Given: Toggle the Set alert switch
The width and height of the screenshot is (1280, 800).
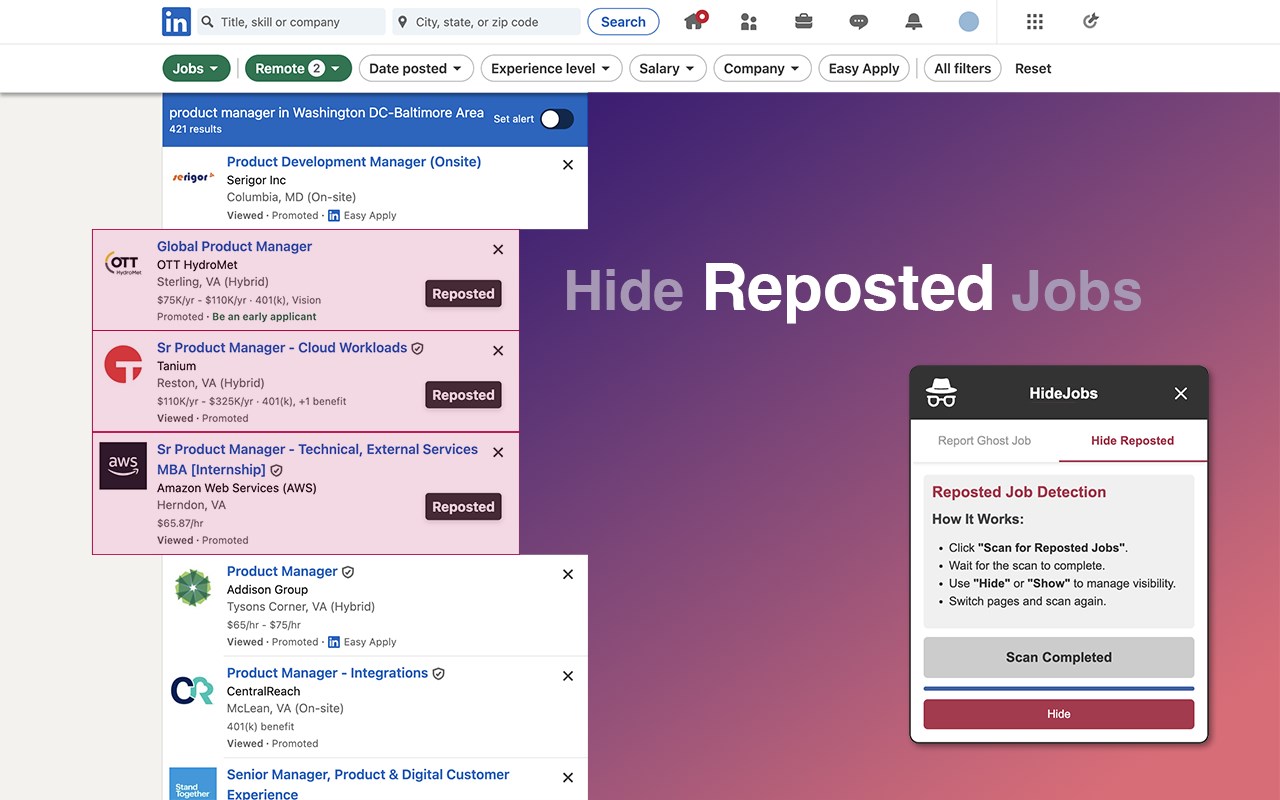Looking at the screenshot, I should [557, 119].
